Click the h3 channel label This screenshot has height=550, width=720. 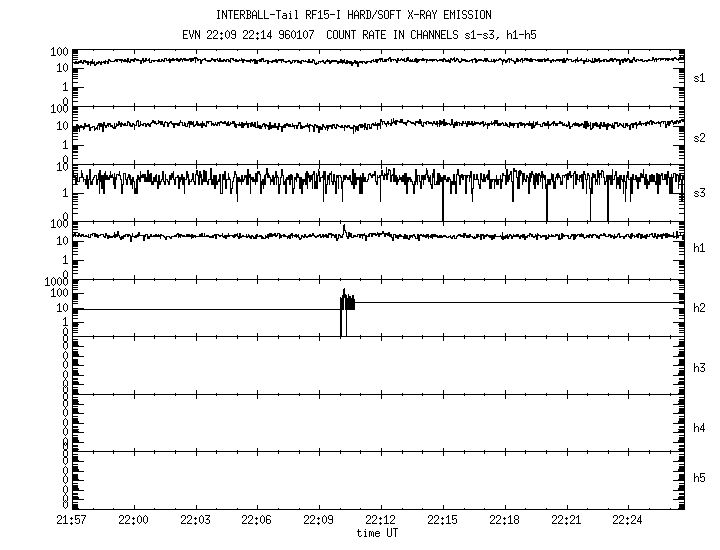coord(700,368)
